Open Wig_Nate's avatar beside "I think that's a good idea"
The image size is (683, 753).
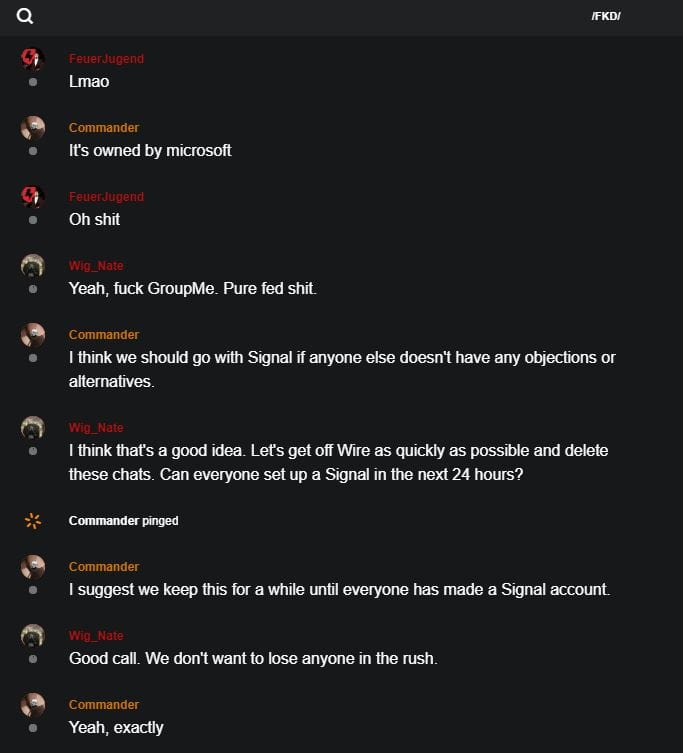click(33, 428)
